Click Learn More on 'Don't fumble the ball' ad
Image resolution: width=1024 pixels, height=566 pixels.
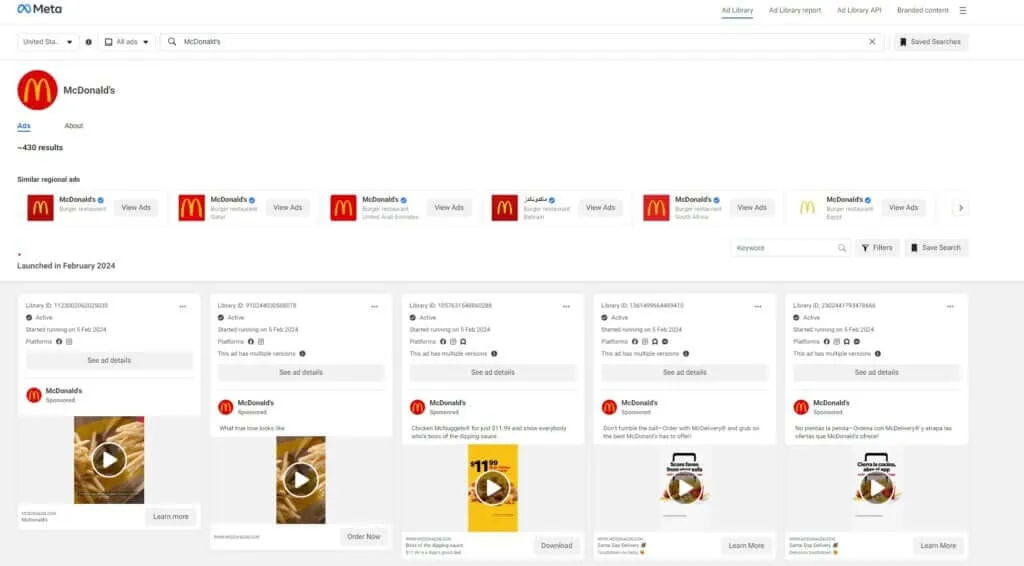[x=746, y=546]
